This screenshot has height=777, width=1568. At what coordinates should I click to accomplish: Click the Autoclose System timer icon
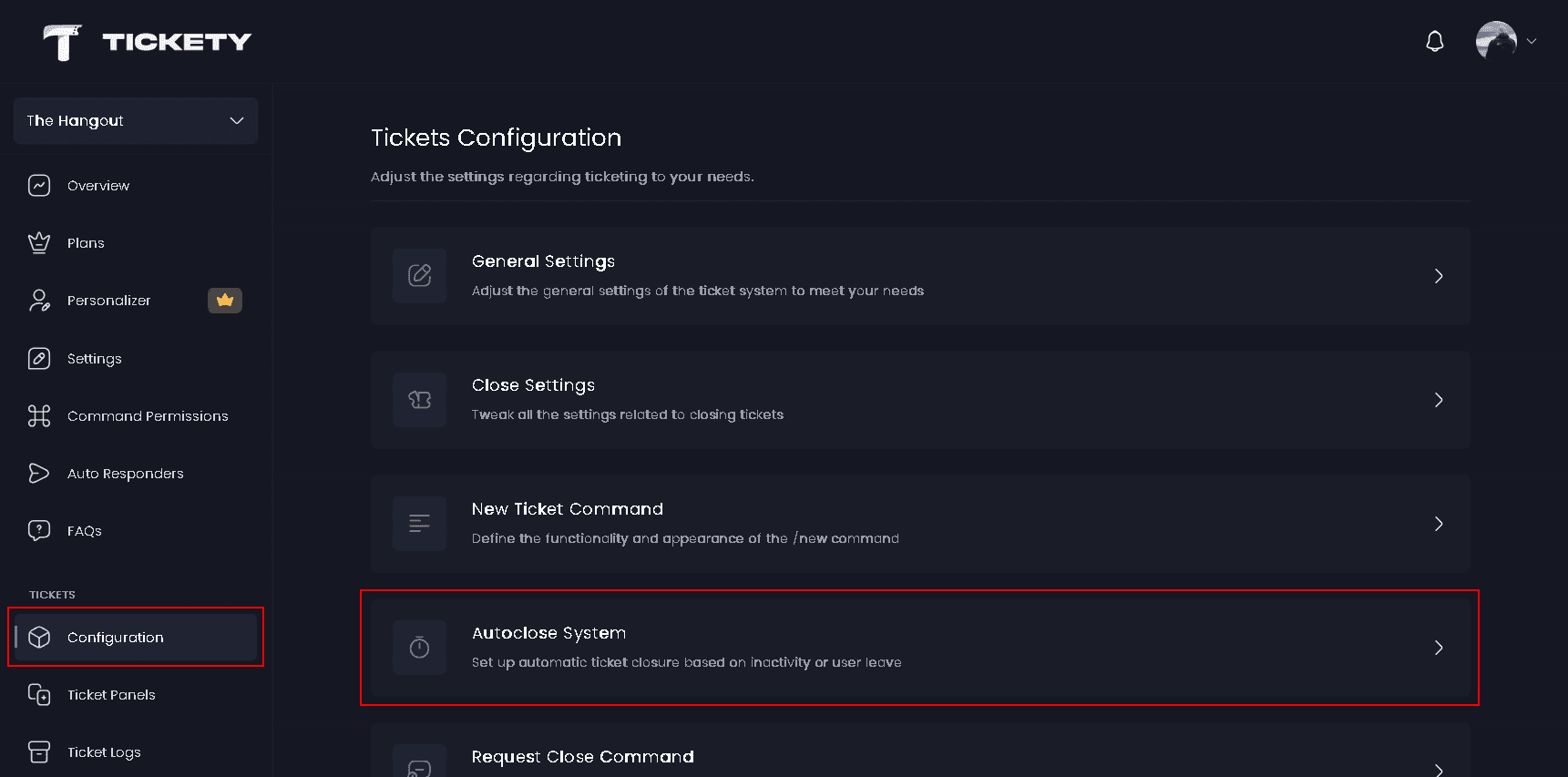coord(419,648)
